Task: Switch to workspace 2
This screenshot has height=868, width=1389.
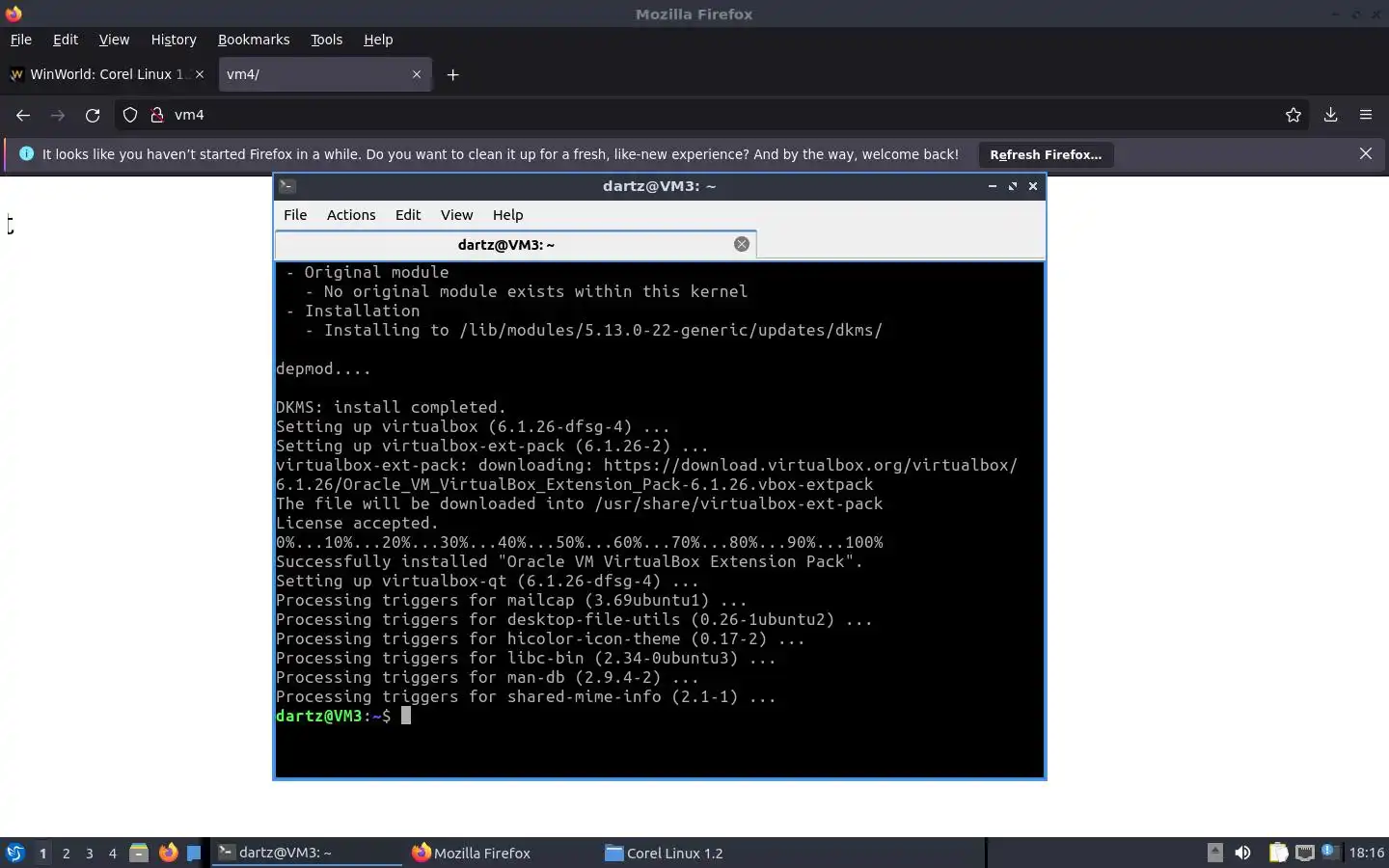Action: [66, 853]
